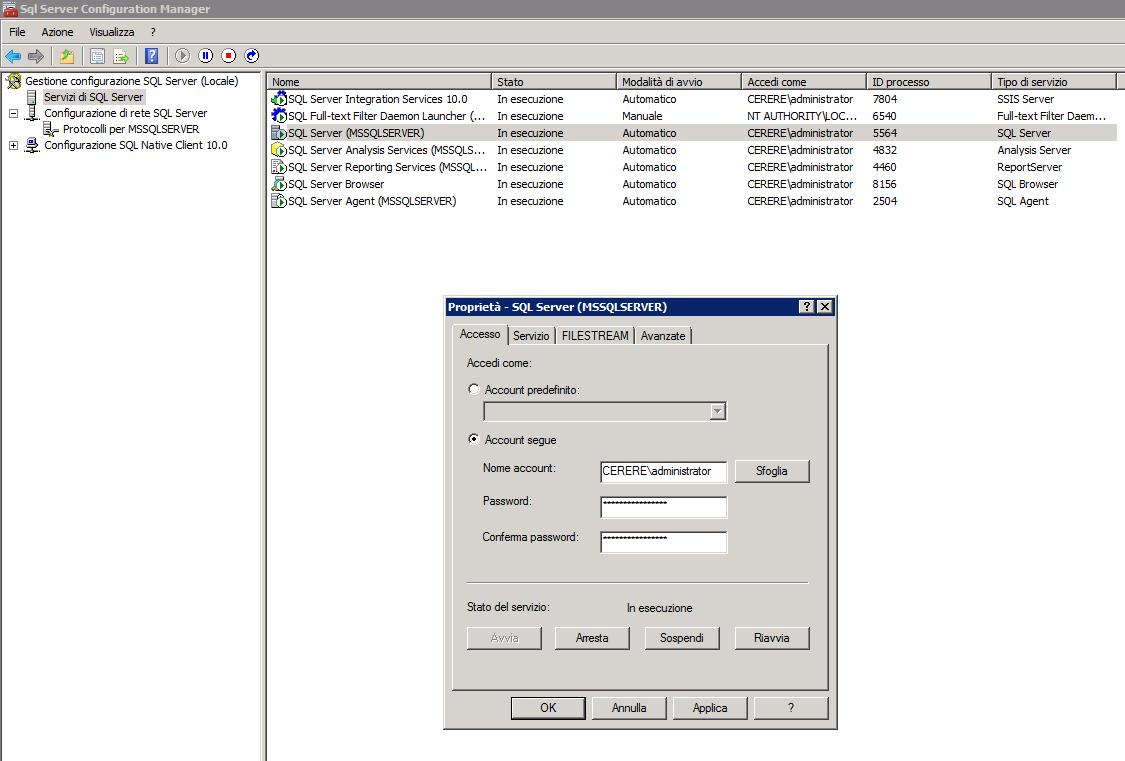Switch to the Accesso tab
This screenshot has width=1125, height=761.
point(480,334)
